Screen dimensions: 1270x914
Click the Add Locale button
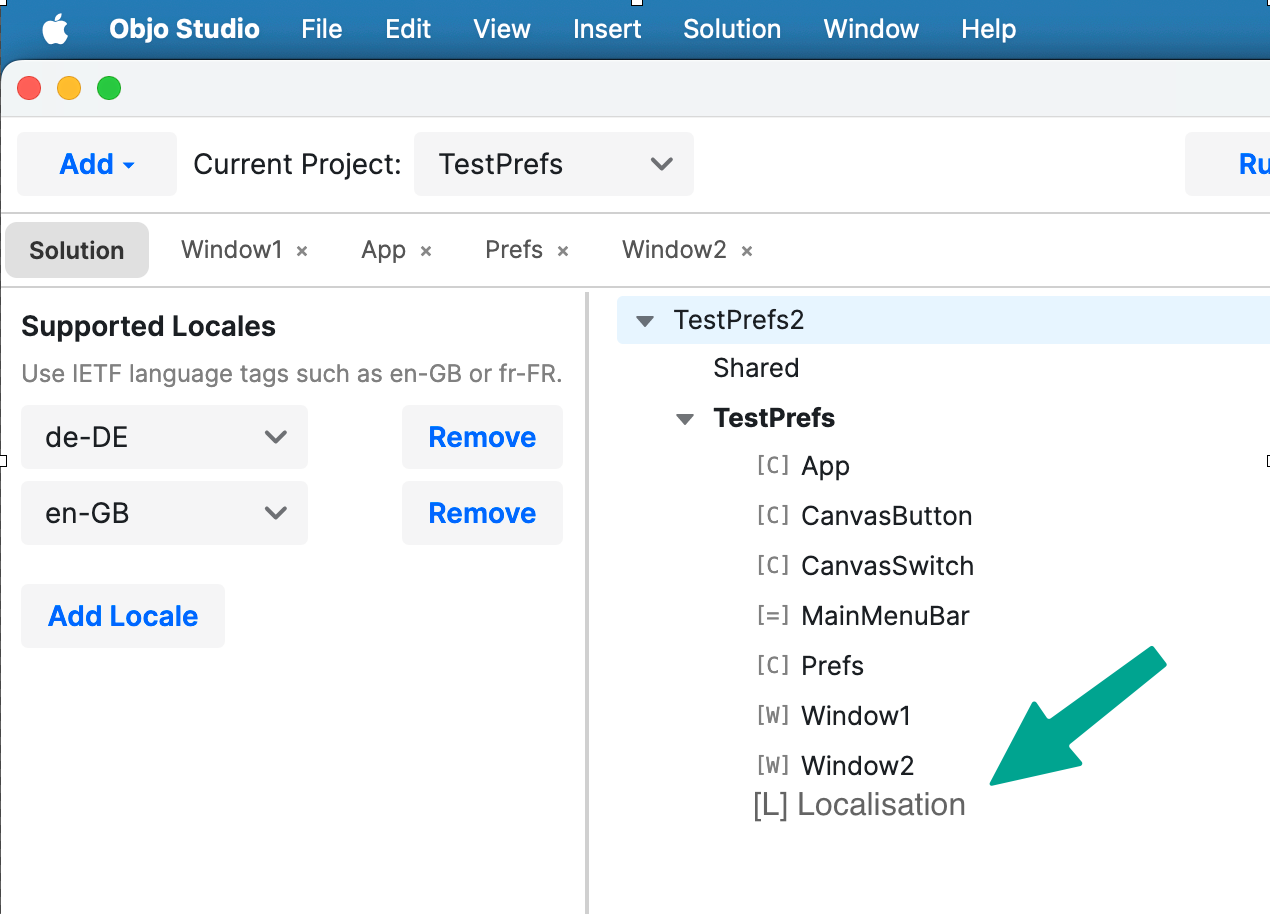coord(123,616)
